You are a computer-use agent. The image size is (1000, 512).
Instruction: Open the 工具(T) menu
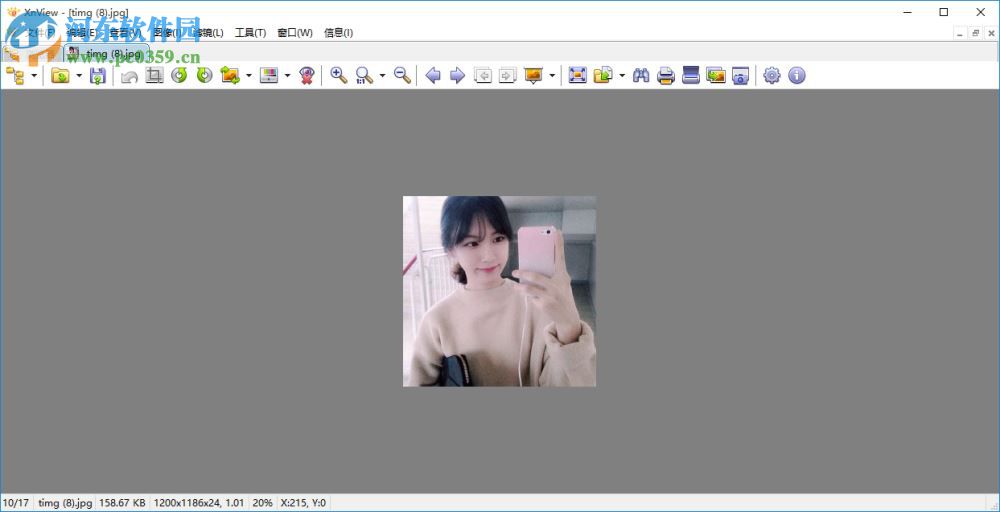[251, 33]
